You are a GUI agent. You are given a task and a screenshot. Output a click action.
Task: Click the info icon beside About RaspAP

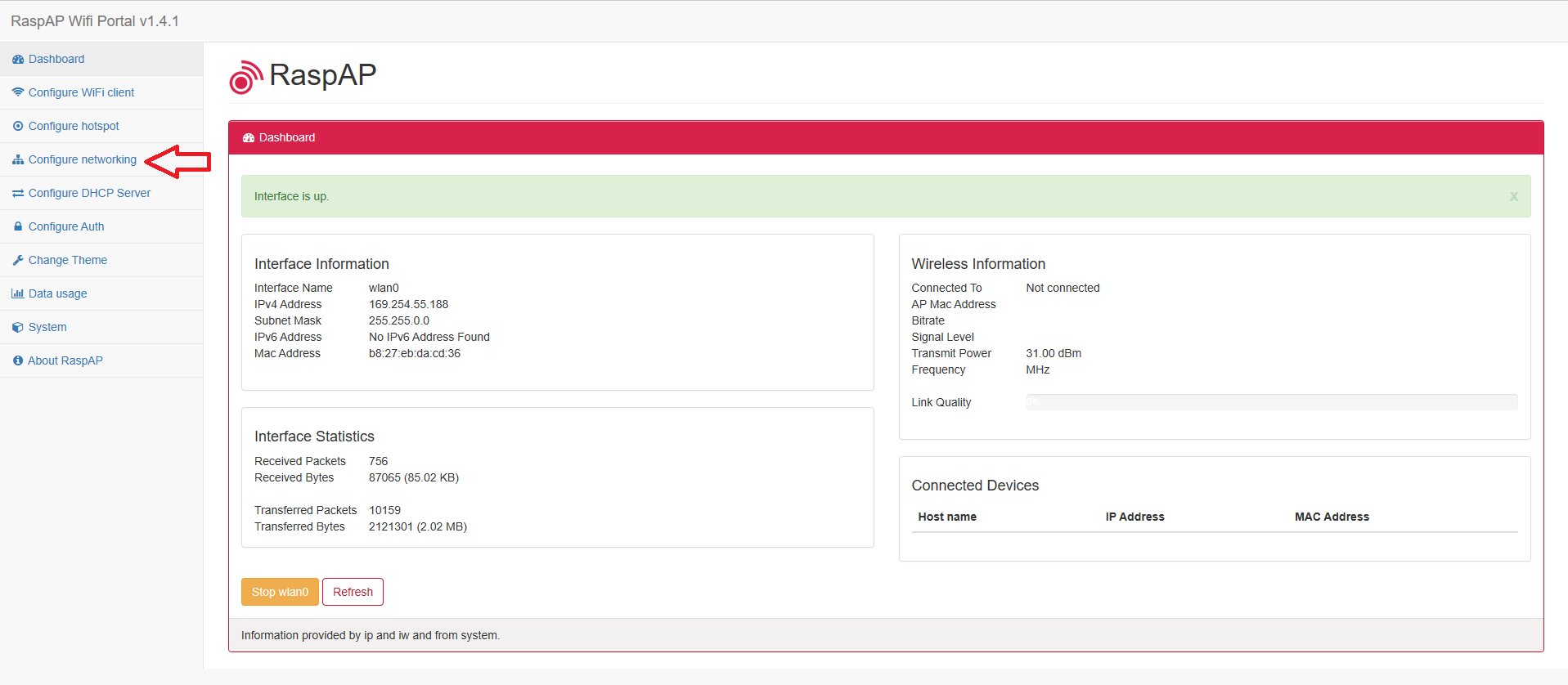point(18,360)
